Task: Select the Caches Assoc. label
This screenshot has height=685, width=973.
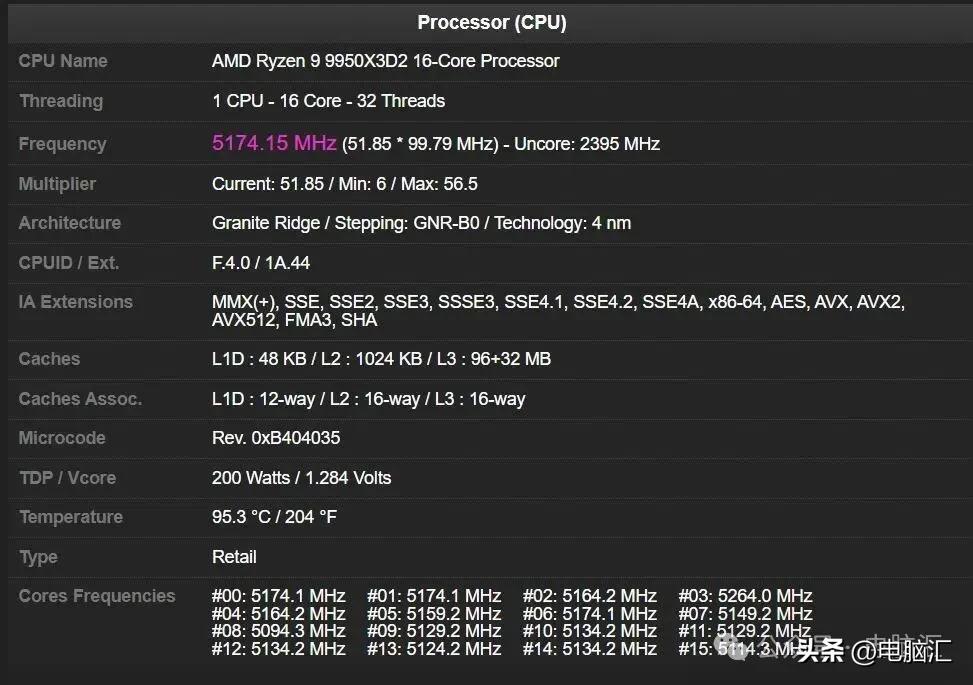Action: click(79, 398)
